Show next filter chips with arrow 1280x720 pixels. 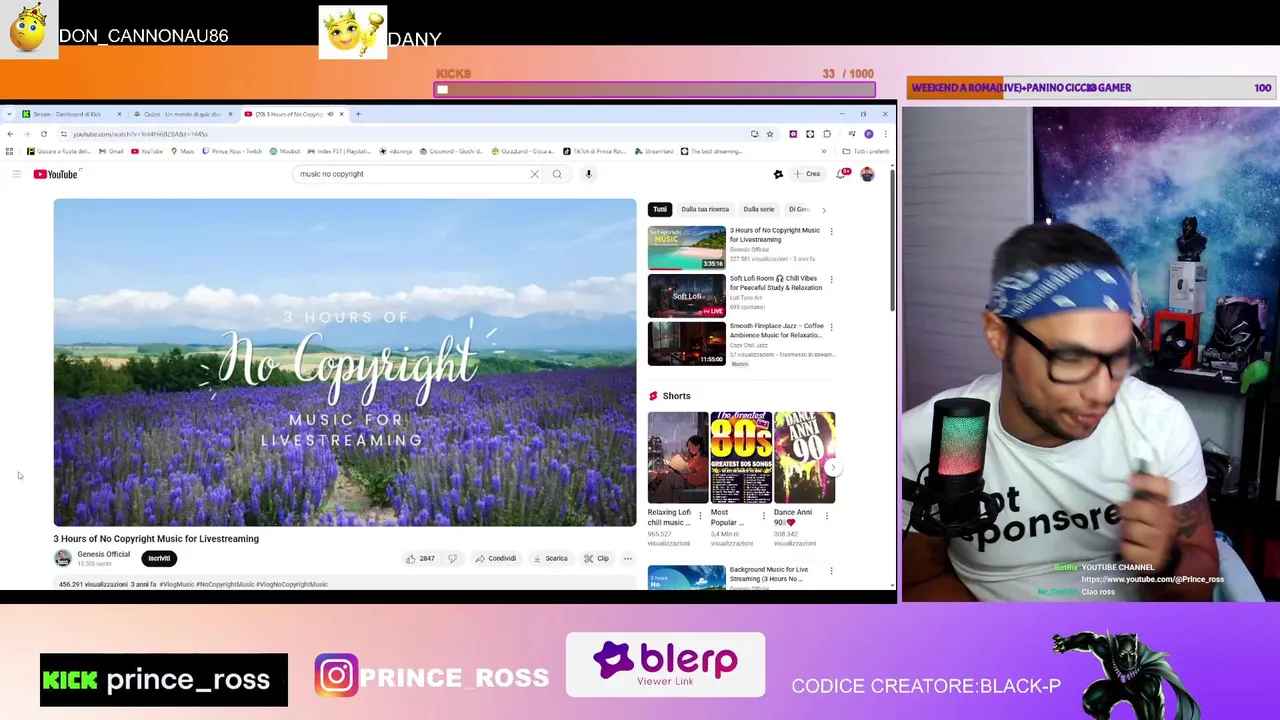(x=824, y=209)
